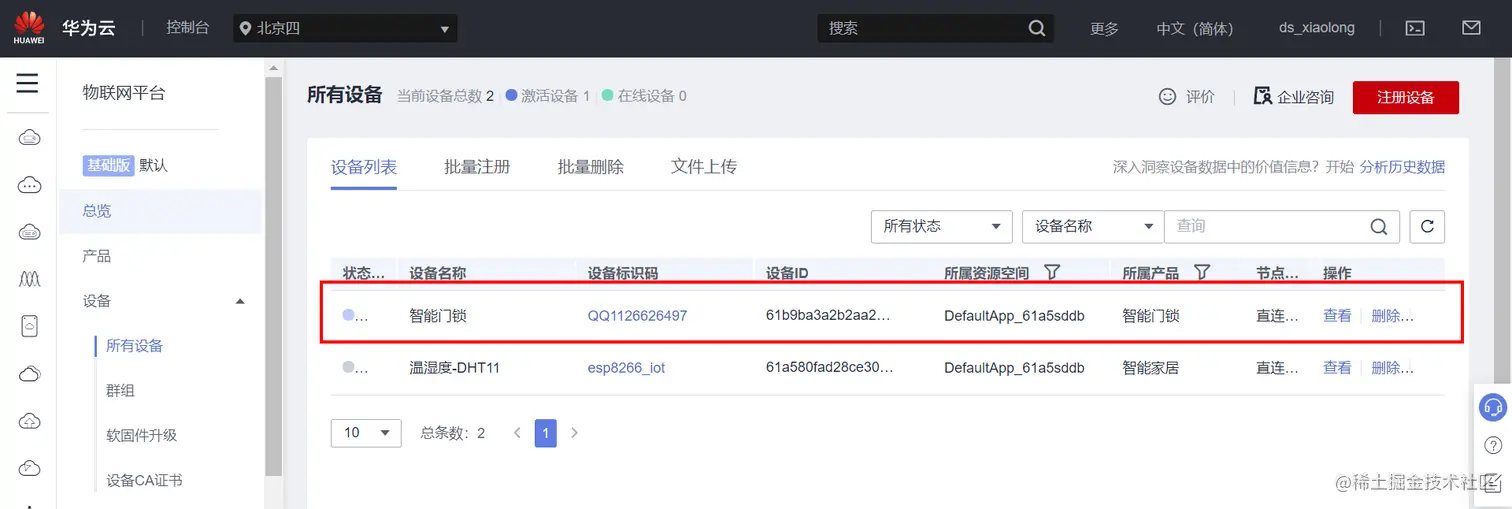Click the top bar 搜索 input field
This screenshot has height=509, width=1512.
pyautogui.click(x=921, y=28)
